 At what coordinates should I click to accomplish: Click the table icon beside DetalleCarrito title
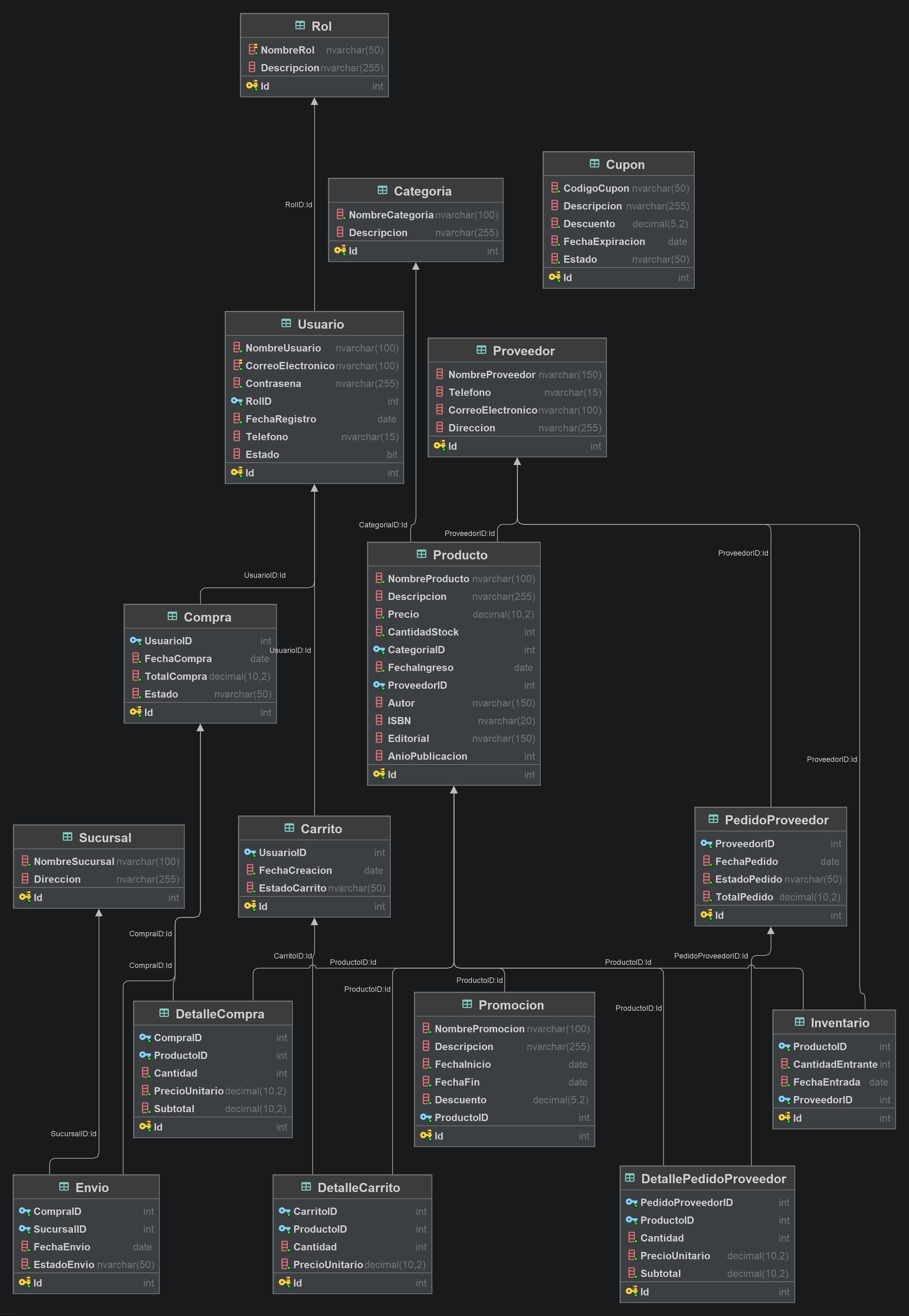[306, 1187]
